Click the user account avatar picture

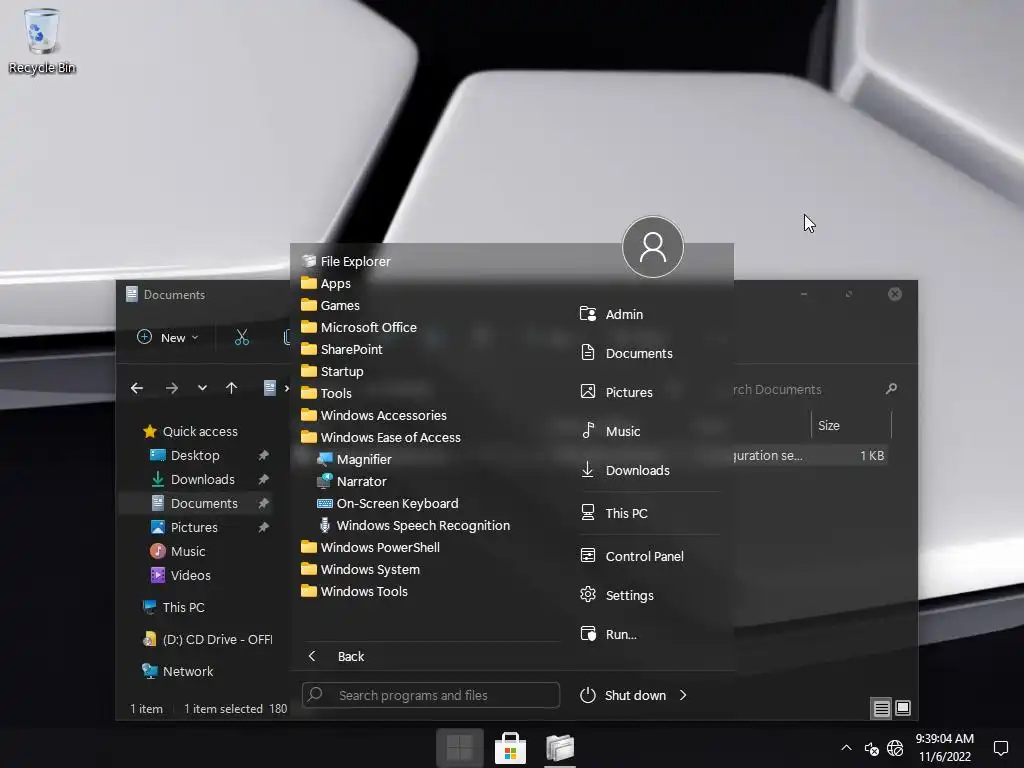652,247
